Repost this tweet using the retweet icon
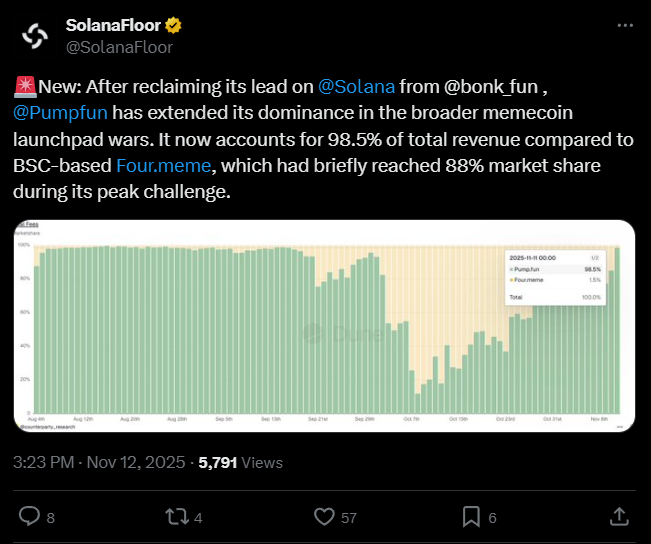Viewport: 651px width, 544px height. (176, 516)
